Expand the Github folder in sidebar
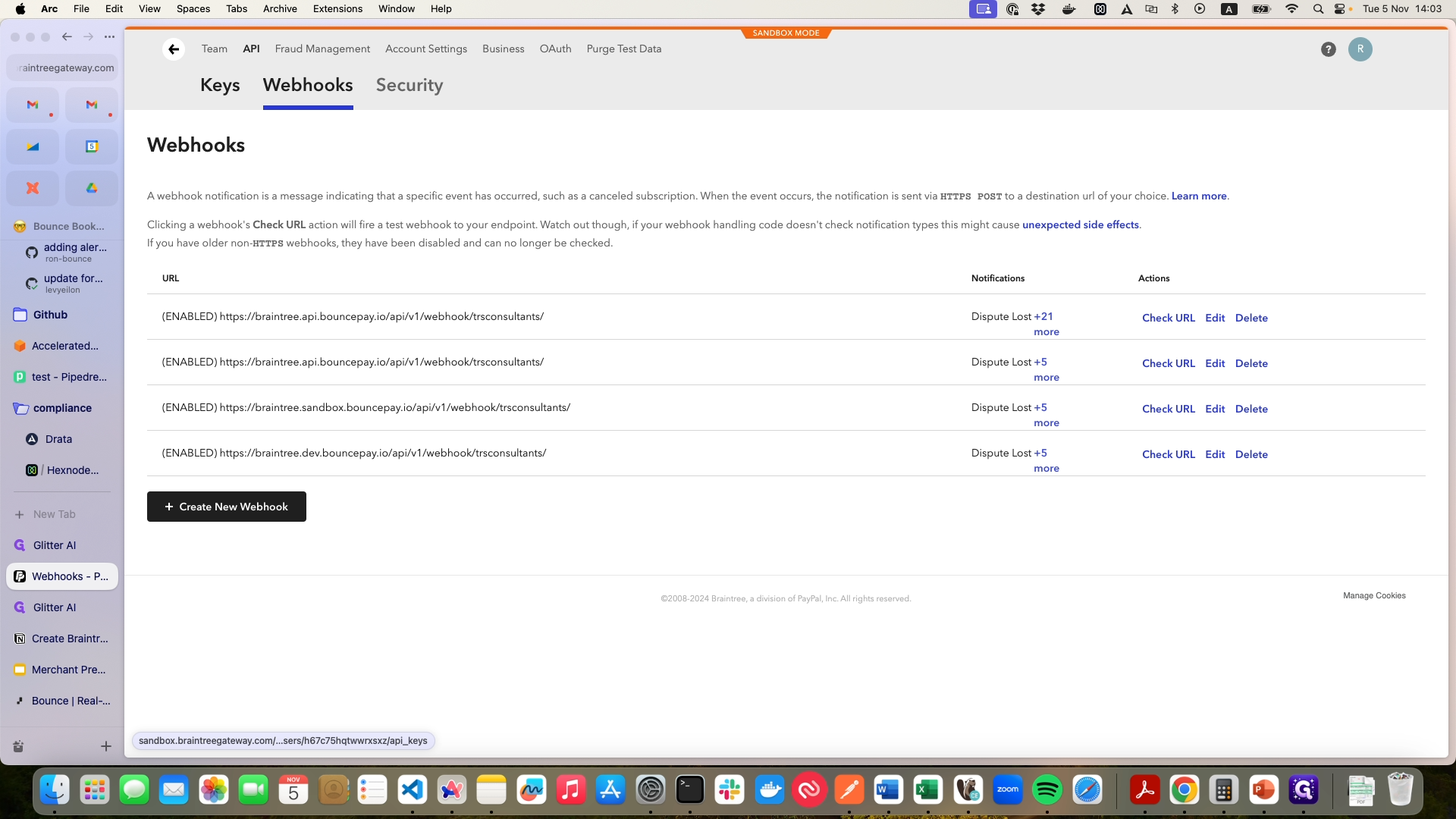Viewport: 1456px width, 819px height. coord(62,315)
